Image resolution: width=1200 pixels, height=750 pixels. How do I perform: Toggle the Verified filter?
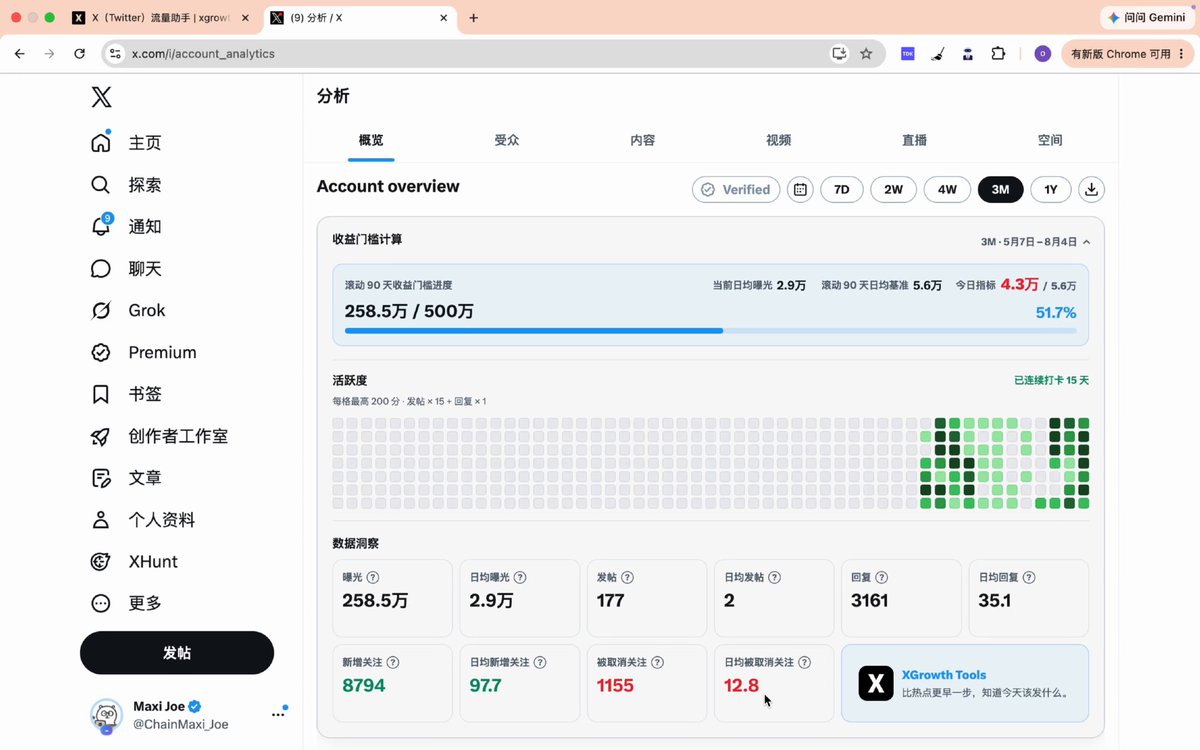point(736,190)
